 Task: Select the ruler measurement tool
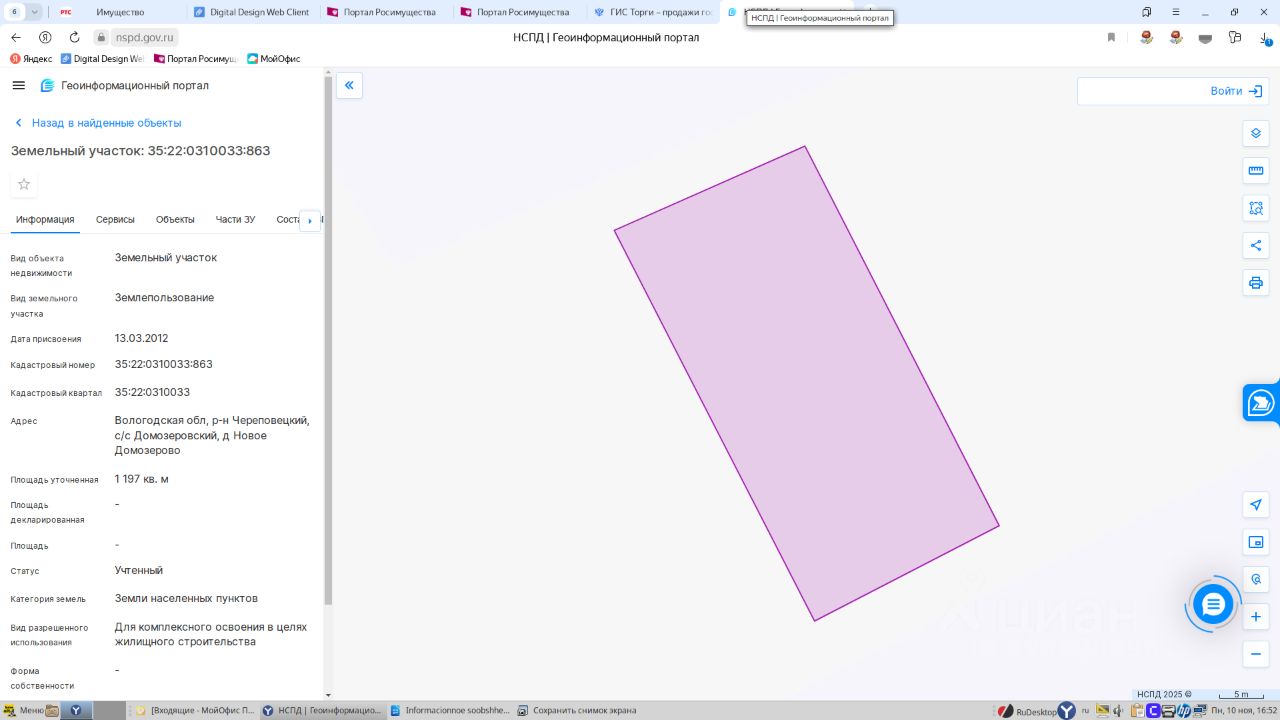tap(1256, 171)
